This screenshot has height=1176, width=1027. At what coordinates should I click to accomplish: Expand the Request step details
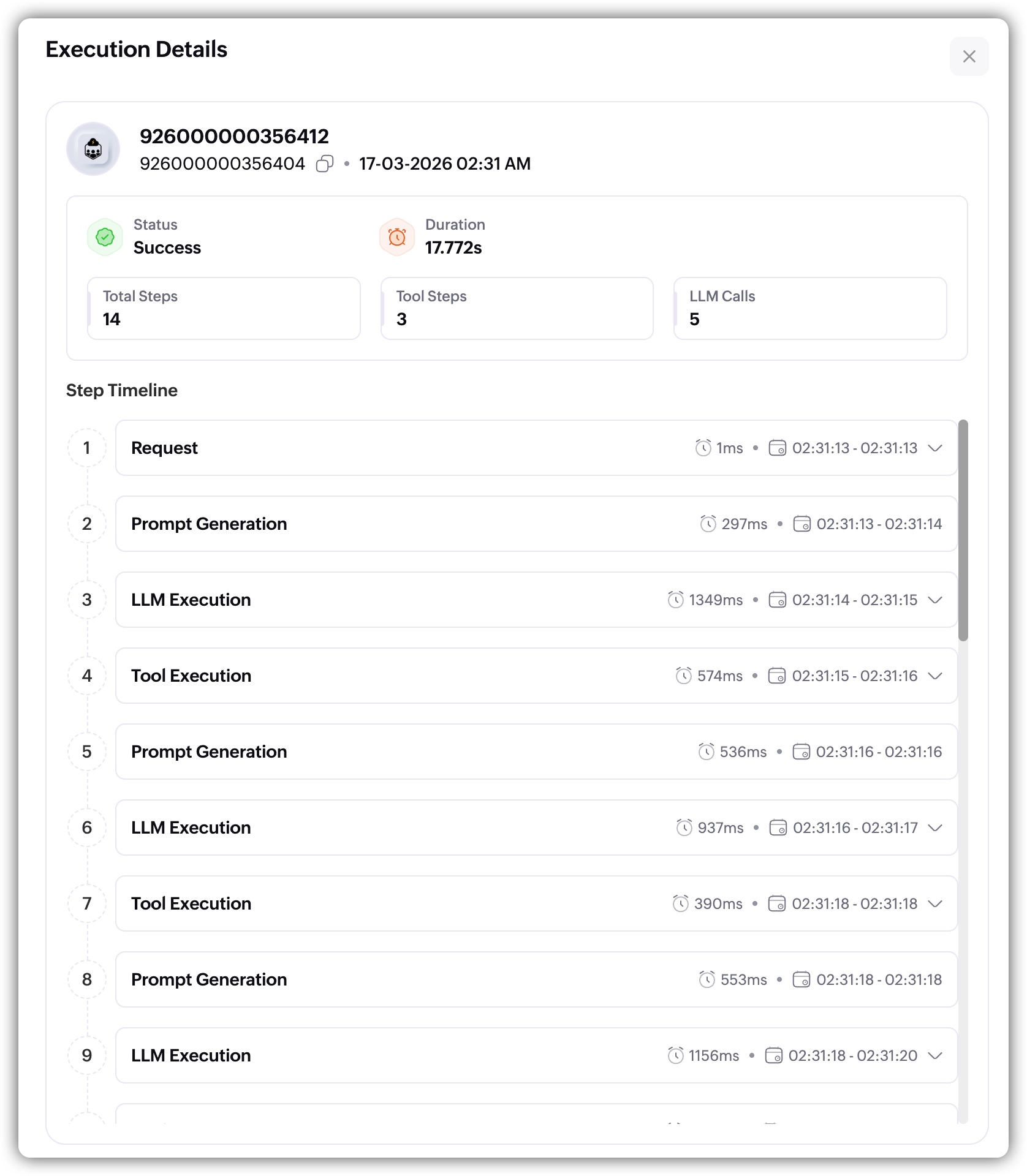pyautogui.click(x=935, y=448)
